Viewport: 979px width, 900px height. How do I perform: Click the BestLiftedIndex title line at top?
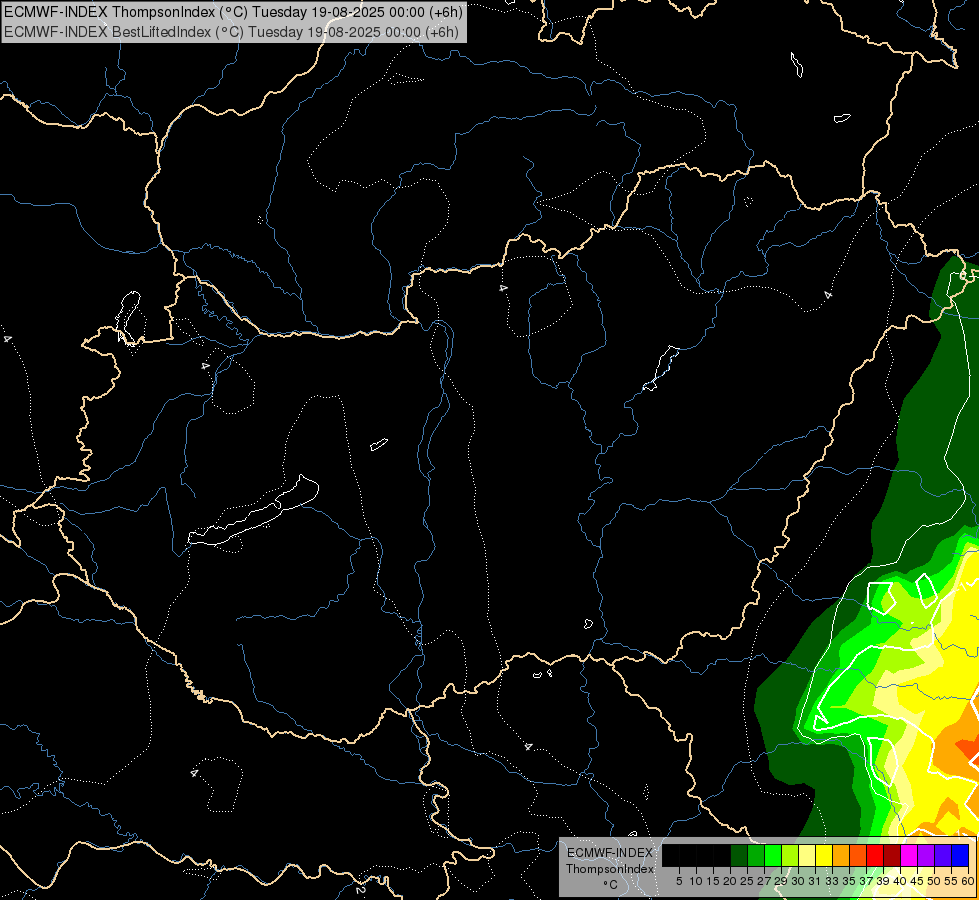(231, 31)
